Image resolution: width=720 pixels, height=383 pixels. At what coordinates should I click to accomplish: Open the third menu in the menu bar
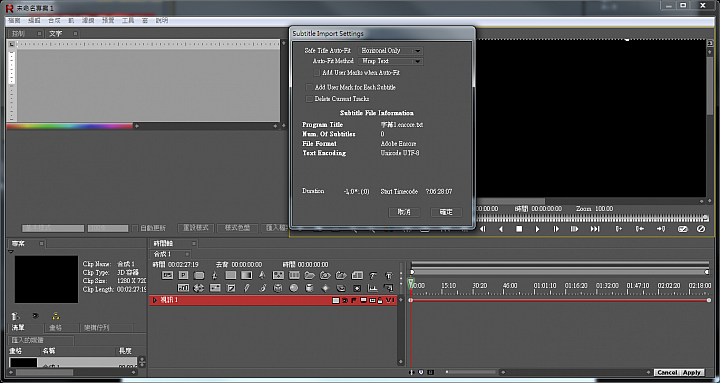(54, 21)
